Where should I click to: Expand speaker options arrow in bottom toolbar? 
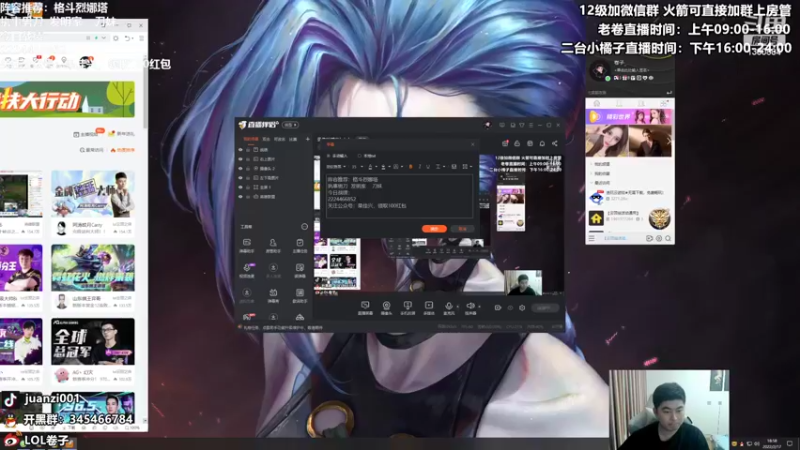[479, 306]
